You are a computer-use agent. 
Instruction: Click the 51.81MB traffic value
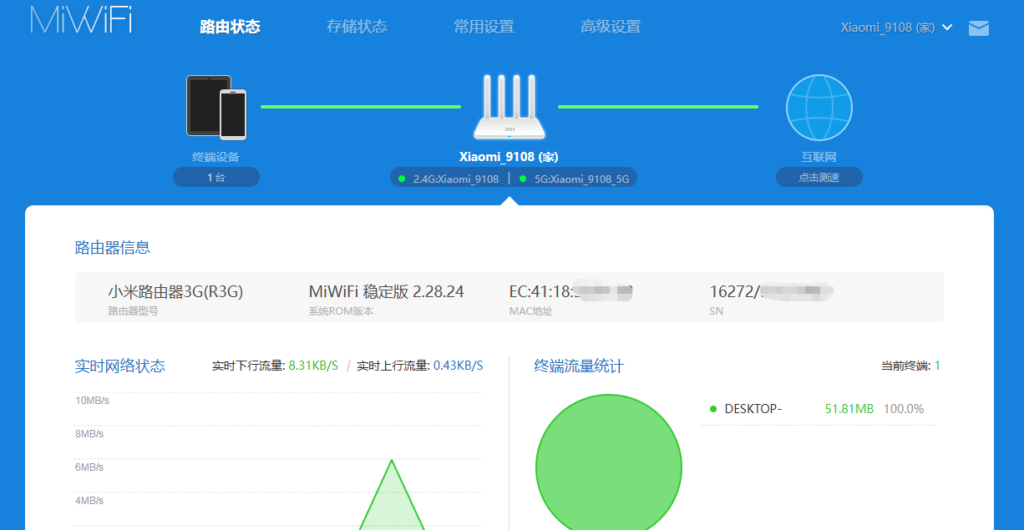coord(849,409)
